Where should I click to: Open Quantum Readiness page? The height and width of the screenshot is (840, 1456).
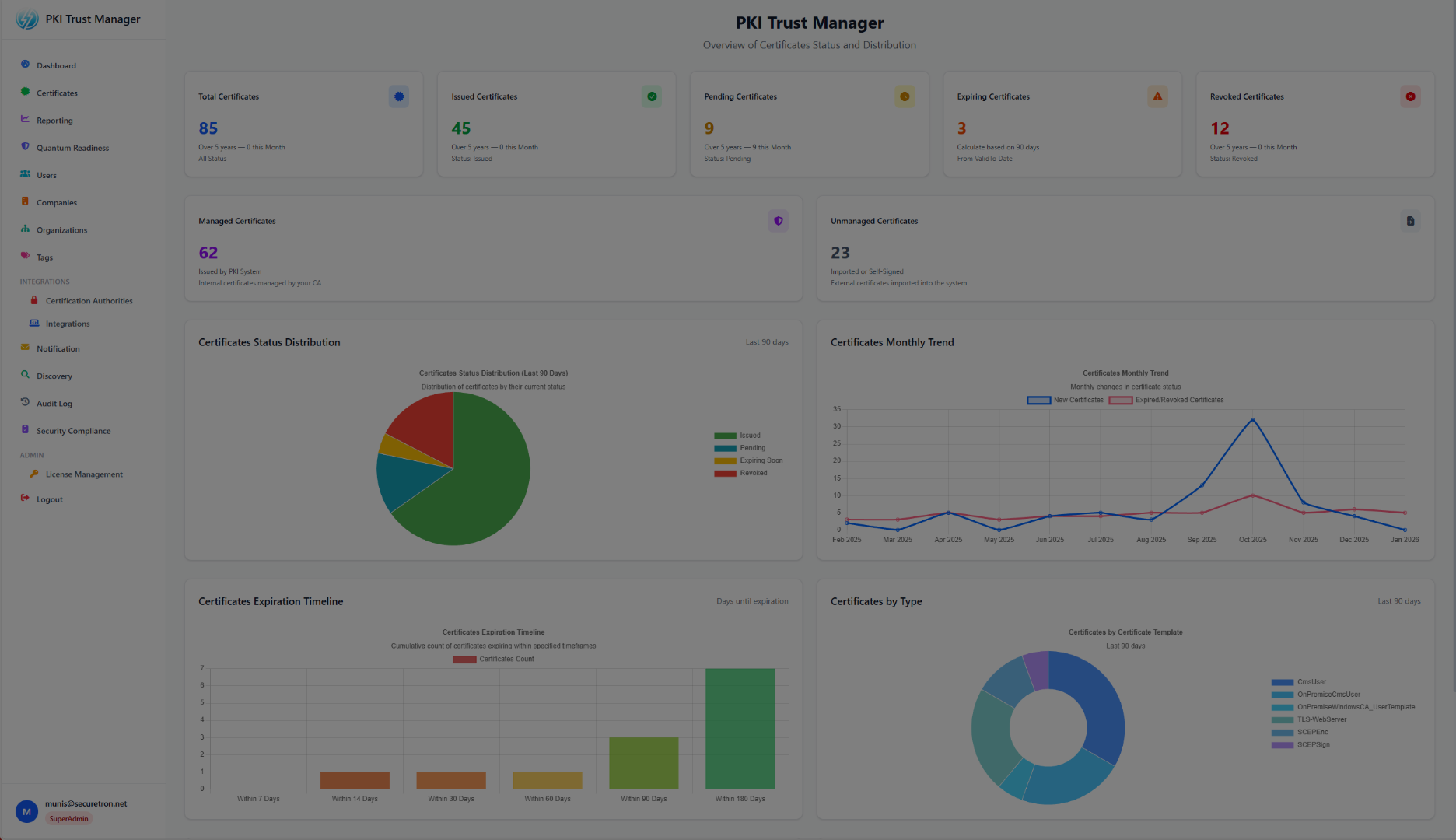(72, 148)
